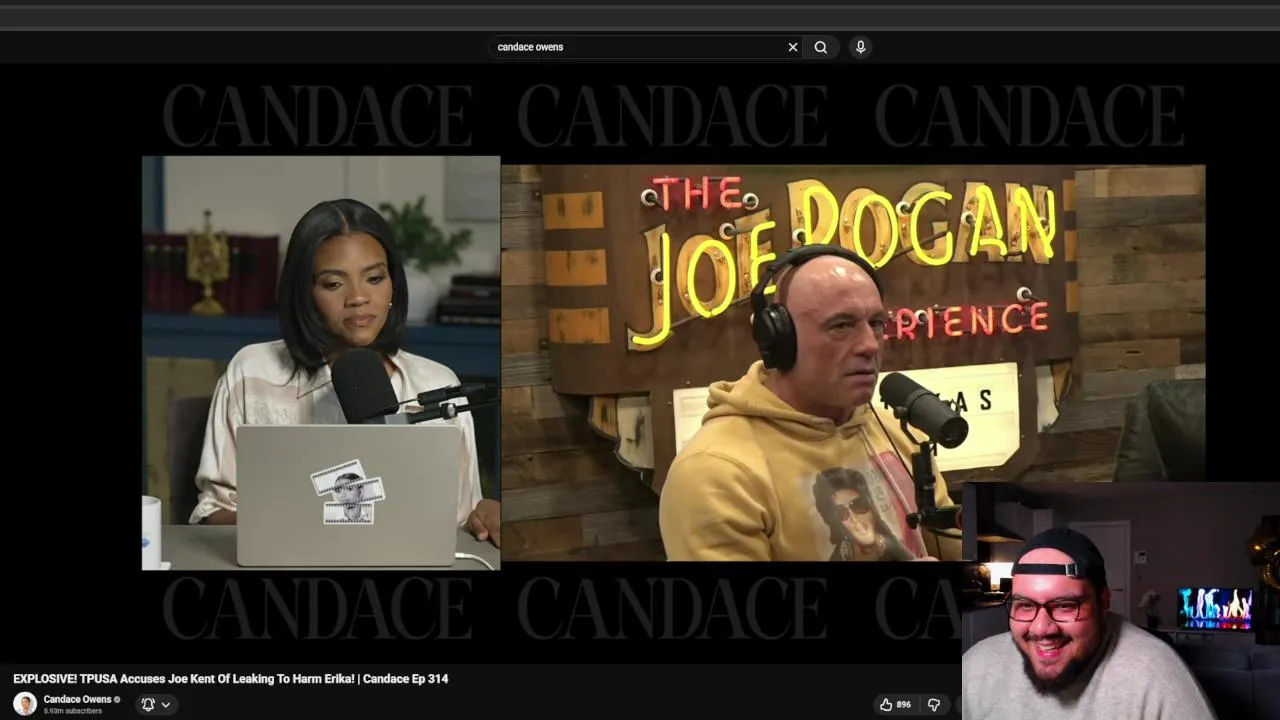Click the magnifying glass search button

pos(821,47)
